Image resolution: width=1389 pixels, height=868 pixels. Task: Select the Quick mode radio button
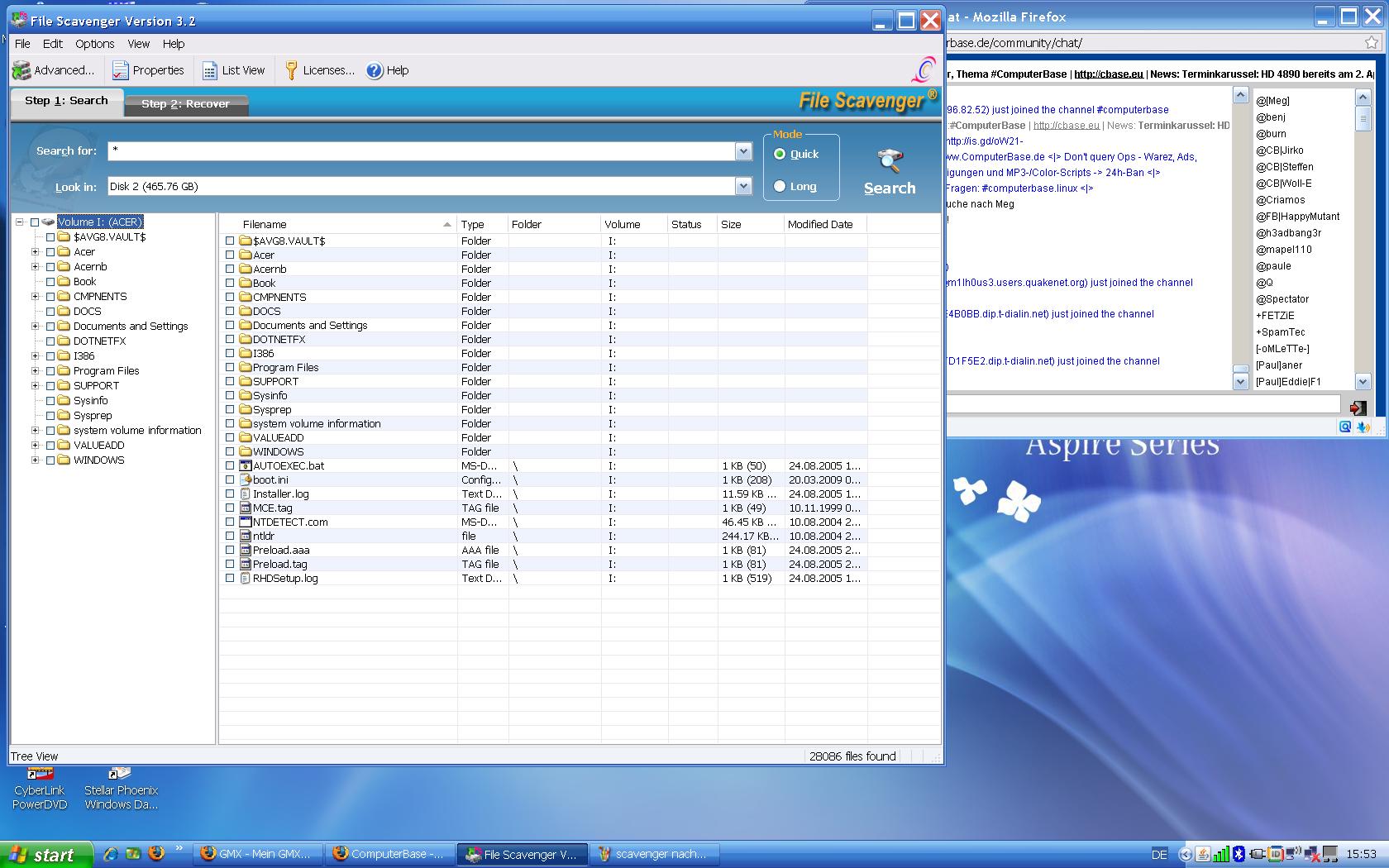(x=780, y=155)
